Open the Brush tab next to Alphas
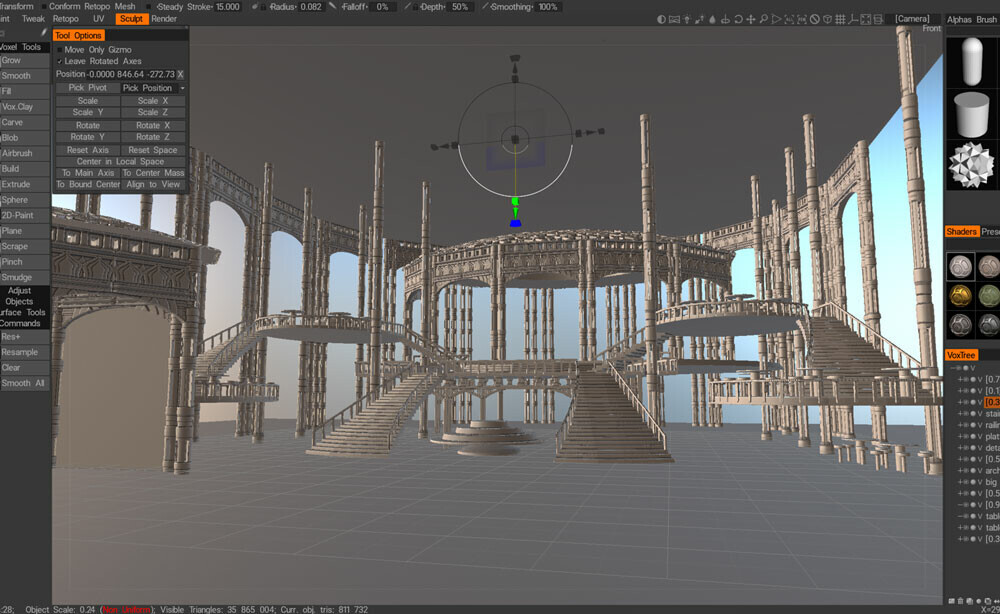This screenshot has height=614, width=1000. (x=987, y=20)
